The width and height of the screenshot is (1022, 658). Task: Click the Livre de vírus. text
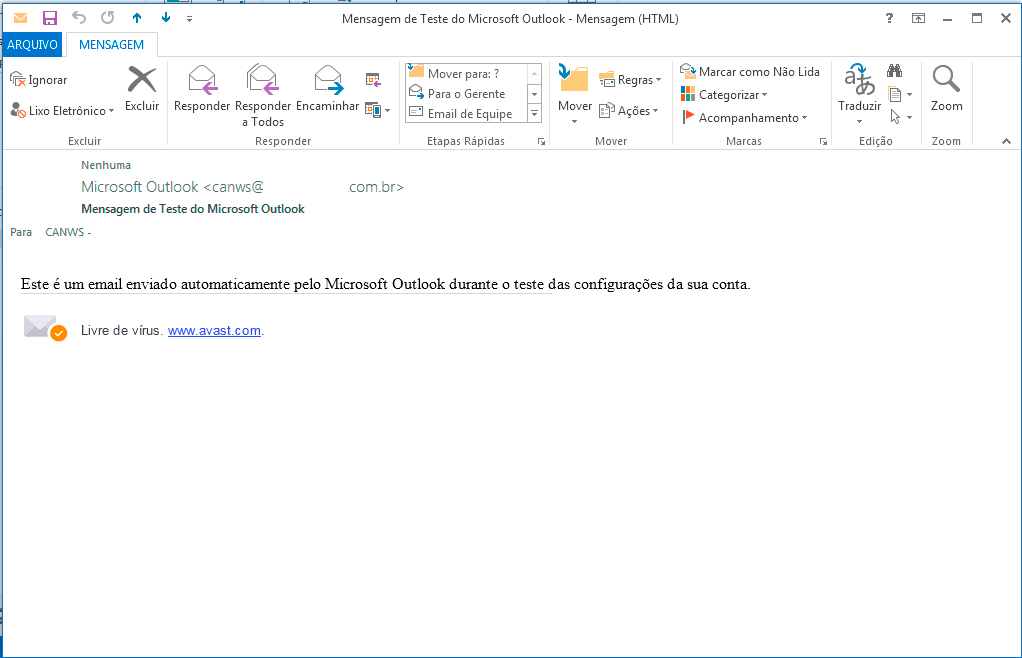tap(121, 330)
